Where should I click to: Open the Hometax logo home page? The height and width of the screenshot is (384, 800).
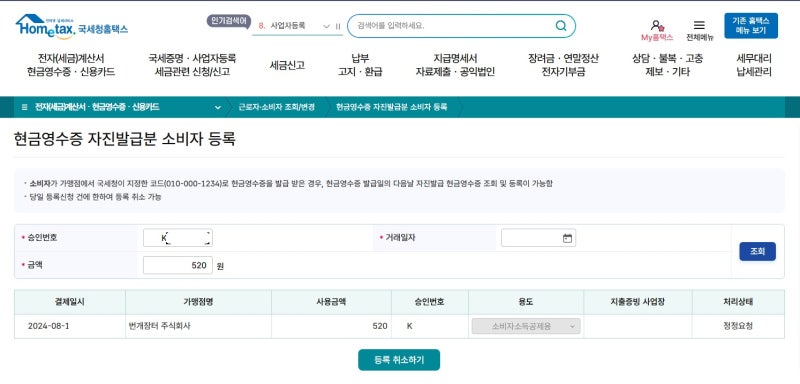pyautogui.click(x=71, y=26)
